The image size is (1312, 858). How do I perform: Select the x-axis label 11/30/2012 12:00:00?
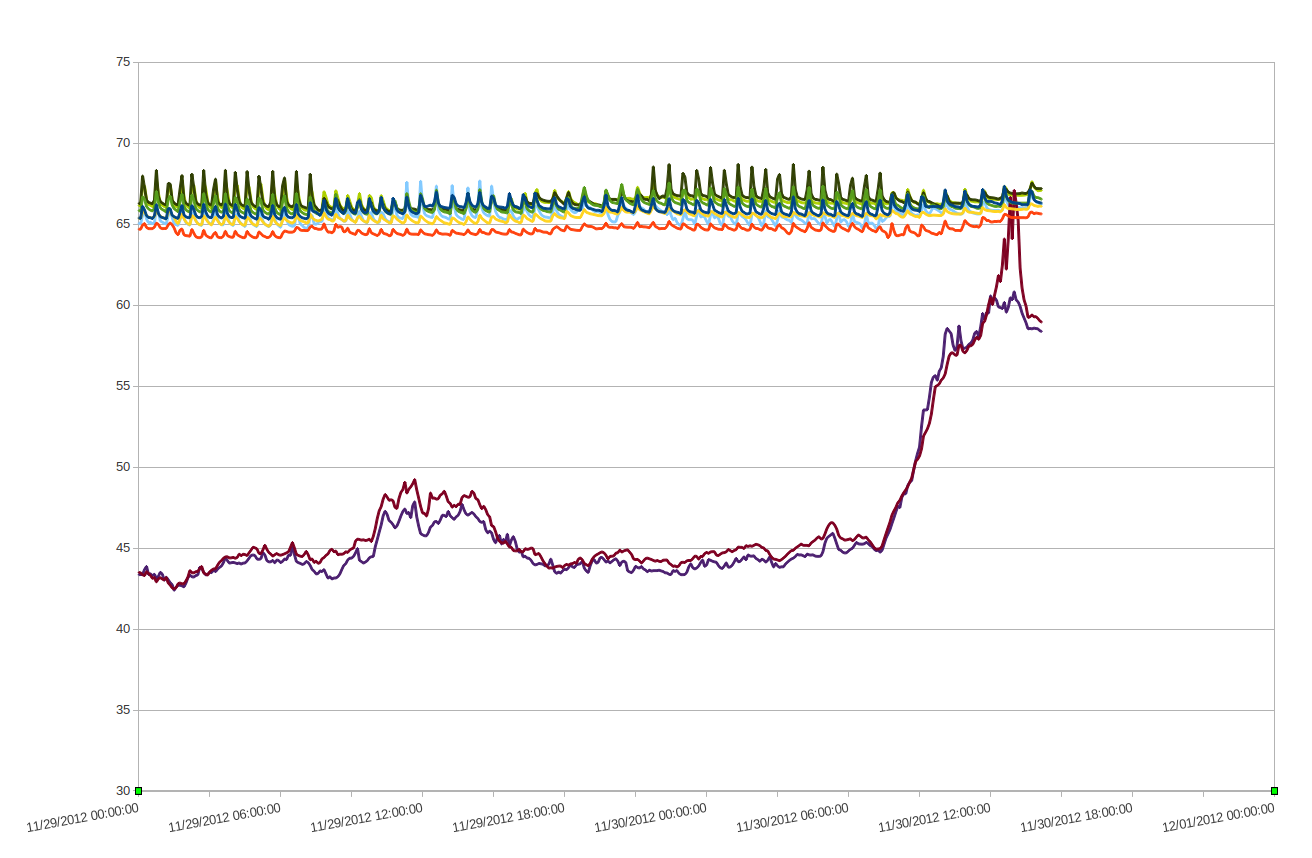point(934,818)
